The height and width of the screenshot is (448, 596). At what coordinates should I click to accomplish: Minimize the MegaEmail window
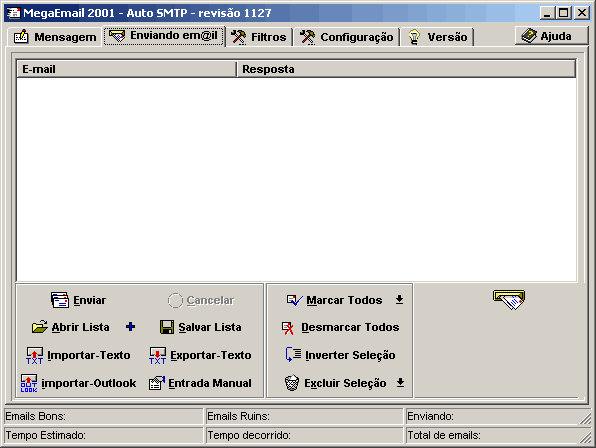(547, 13)
